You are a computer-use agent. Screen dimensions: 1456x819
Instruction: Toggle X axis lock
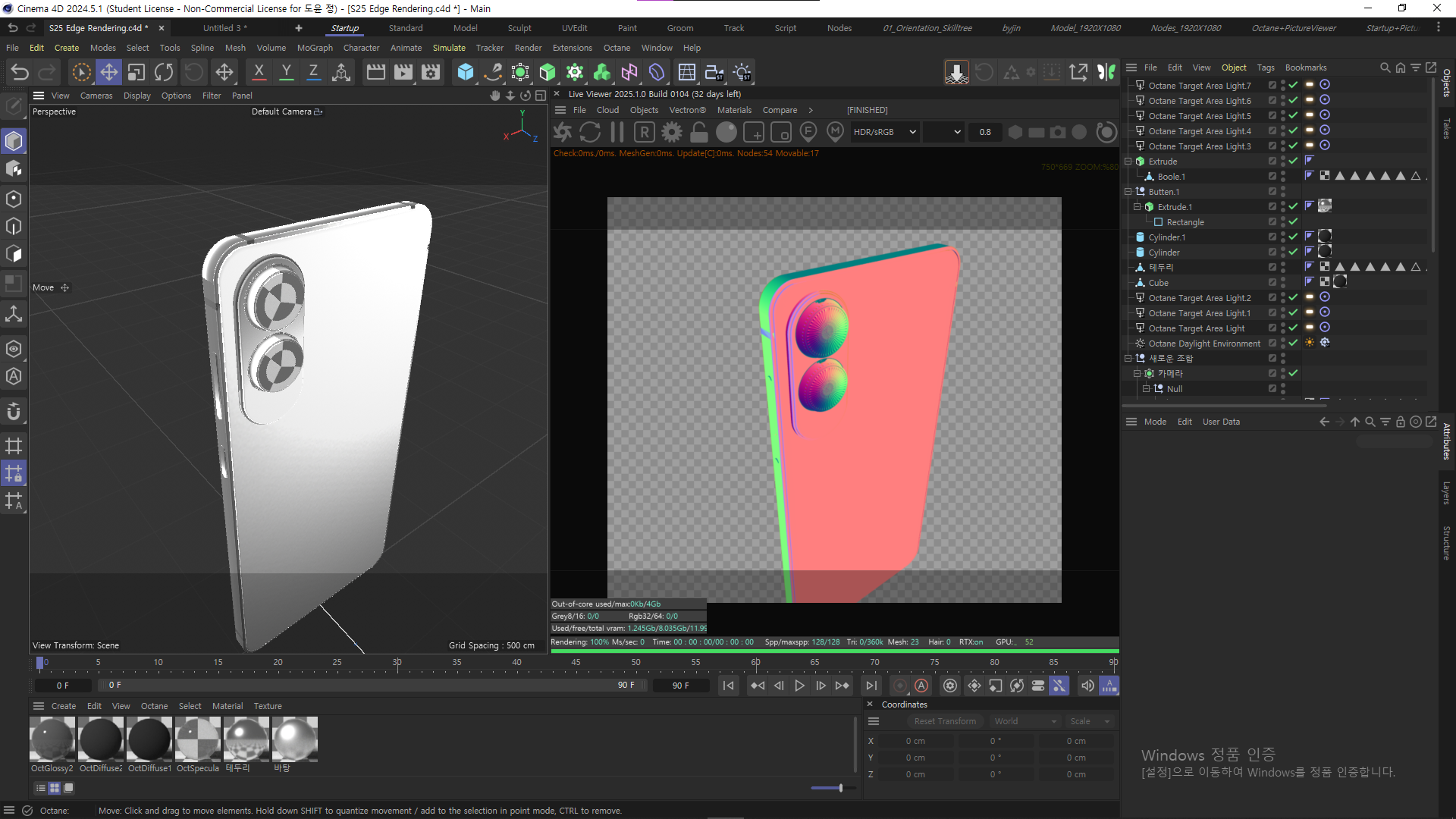(259, 72)
